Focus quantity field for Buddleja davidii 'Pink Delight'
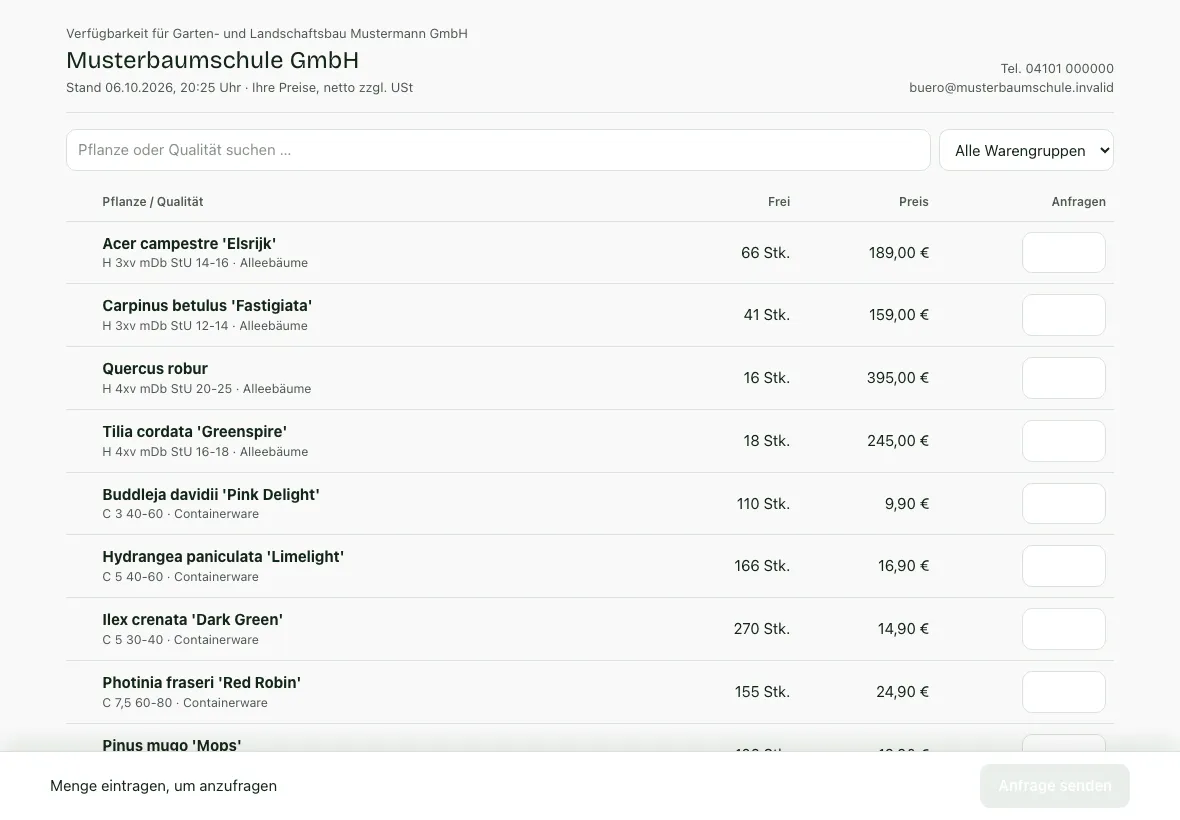Screen dimensions: 1180x820 coord(1063,503)
